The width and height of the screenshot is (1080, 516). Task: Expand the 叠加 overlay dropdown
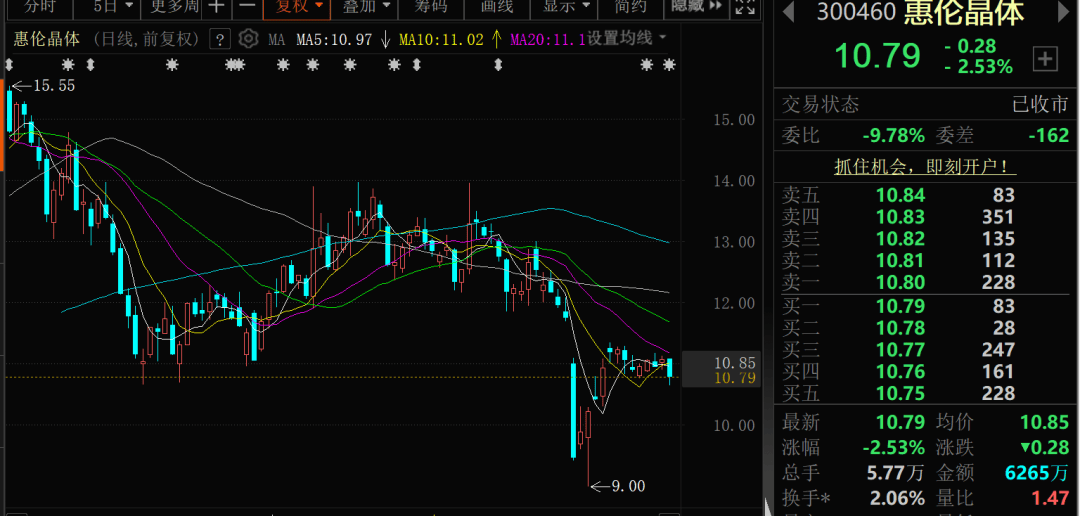coord(366,7)
